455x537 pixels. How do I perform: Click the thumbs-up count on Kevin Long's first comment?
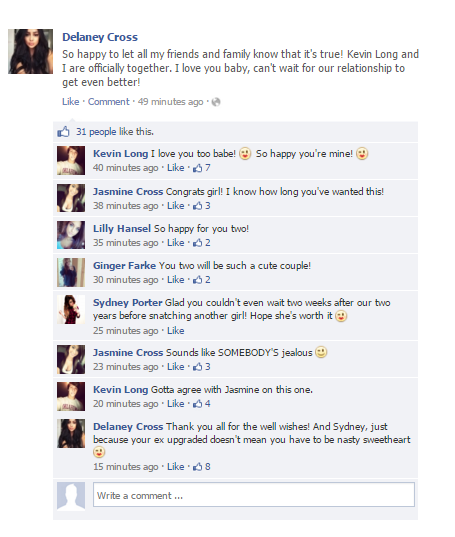tap(202, 168)
